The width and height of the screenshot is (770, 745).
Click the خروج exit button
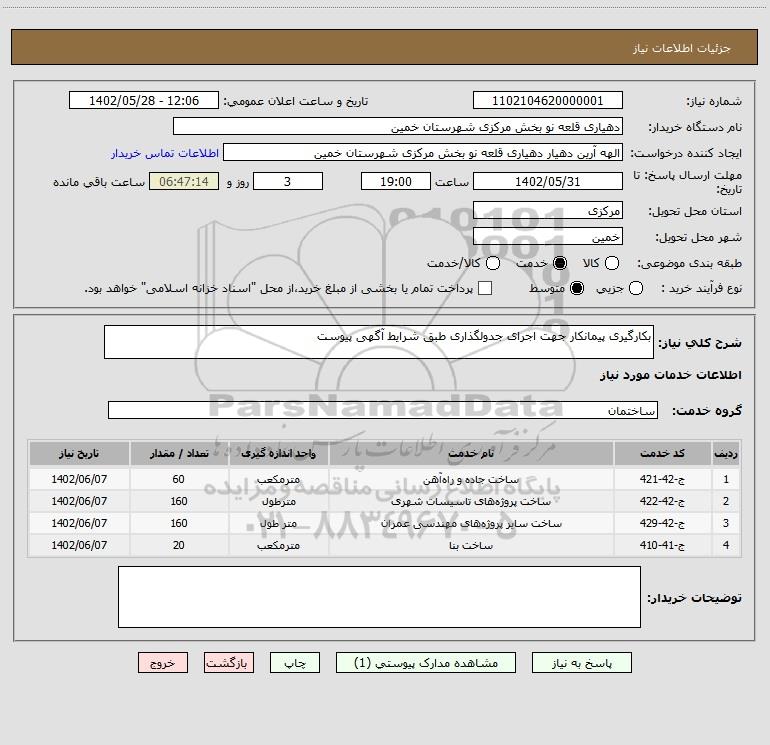[163, 663]
